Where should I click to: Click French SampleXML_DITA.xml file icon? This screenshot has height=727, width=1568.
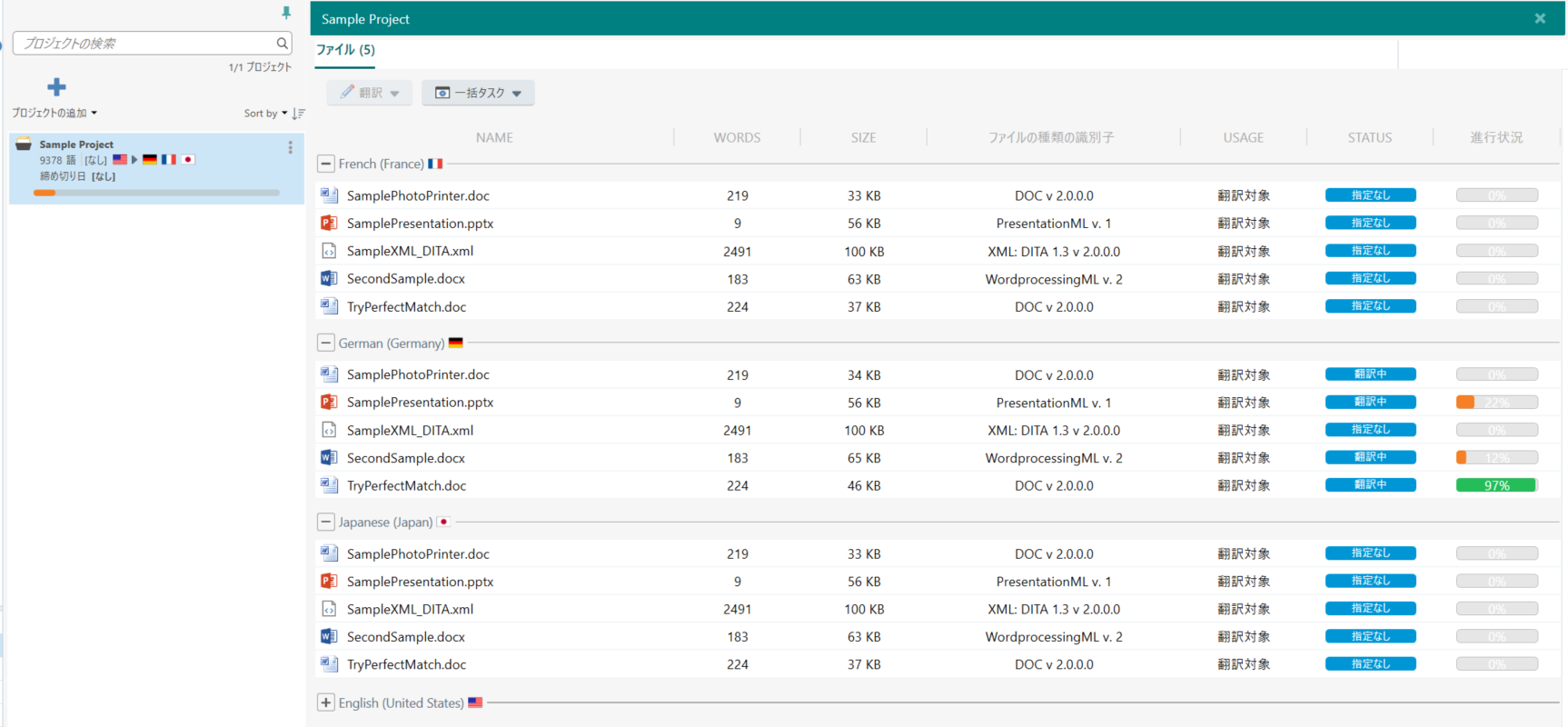pos(329,251)
